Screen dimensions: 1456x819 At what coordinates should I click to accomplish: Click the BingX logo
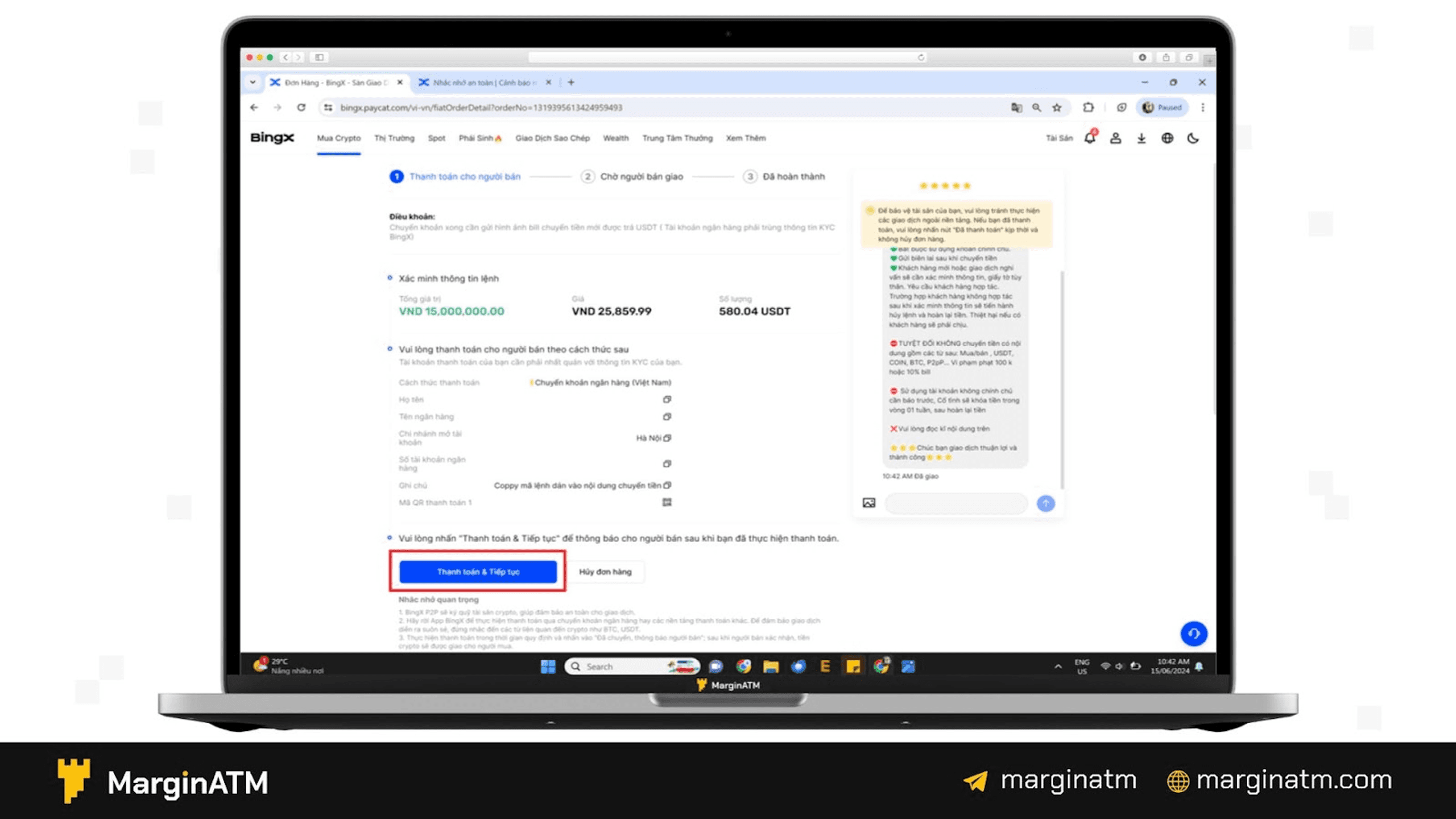pyautogui.click(x=272, y=138)
